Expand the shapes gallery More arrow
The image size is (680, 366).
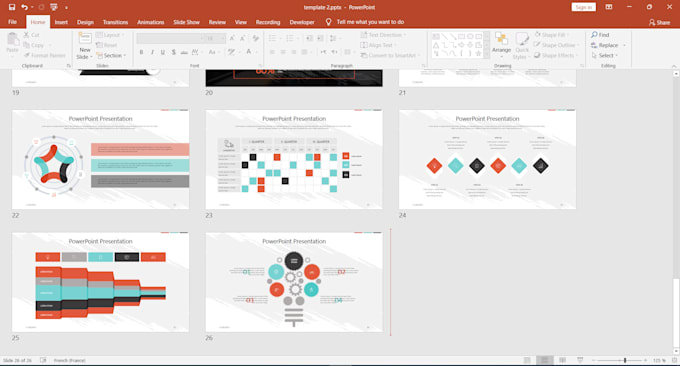point(487,54)
